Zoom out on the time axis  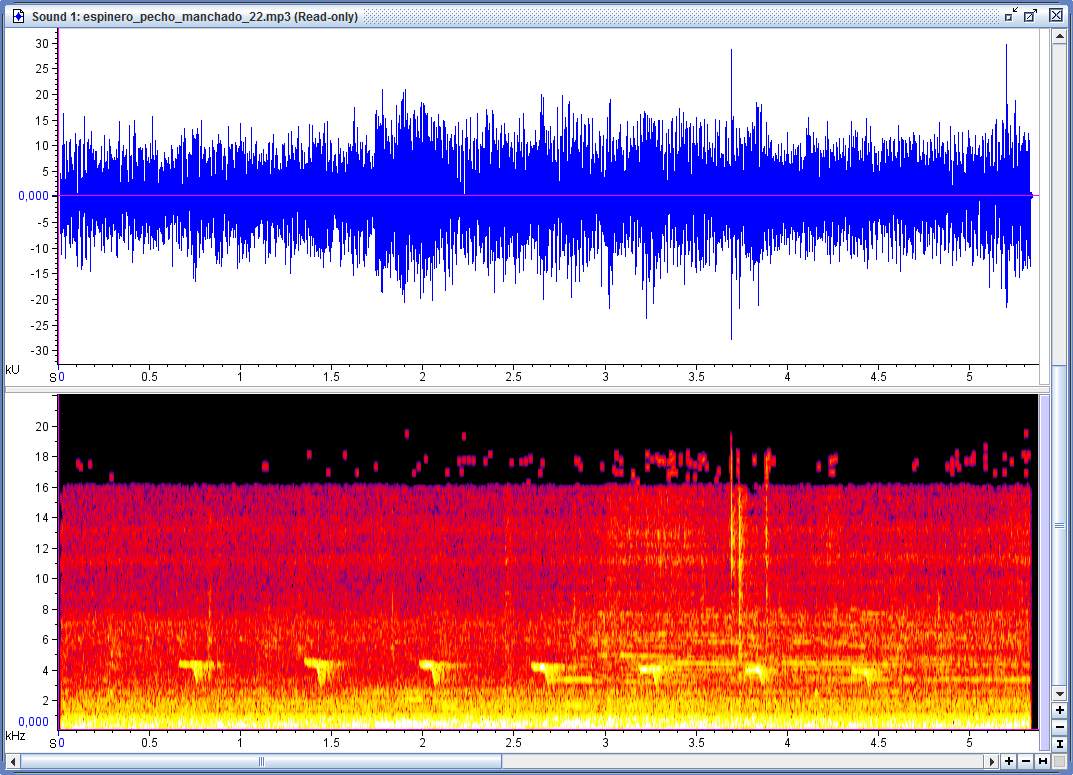pyautogui.click(x=1026, y=762)
